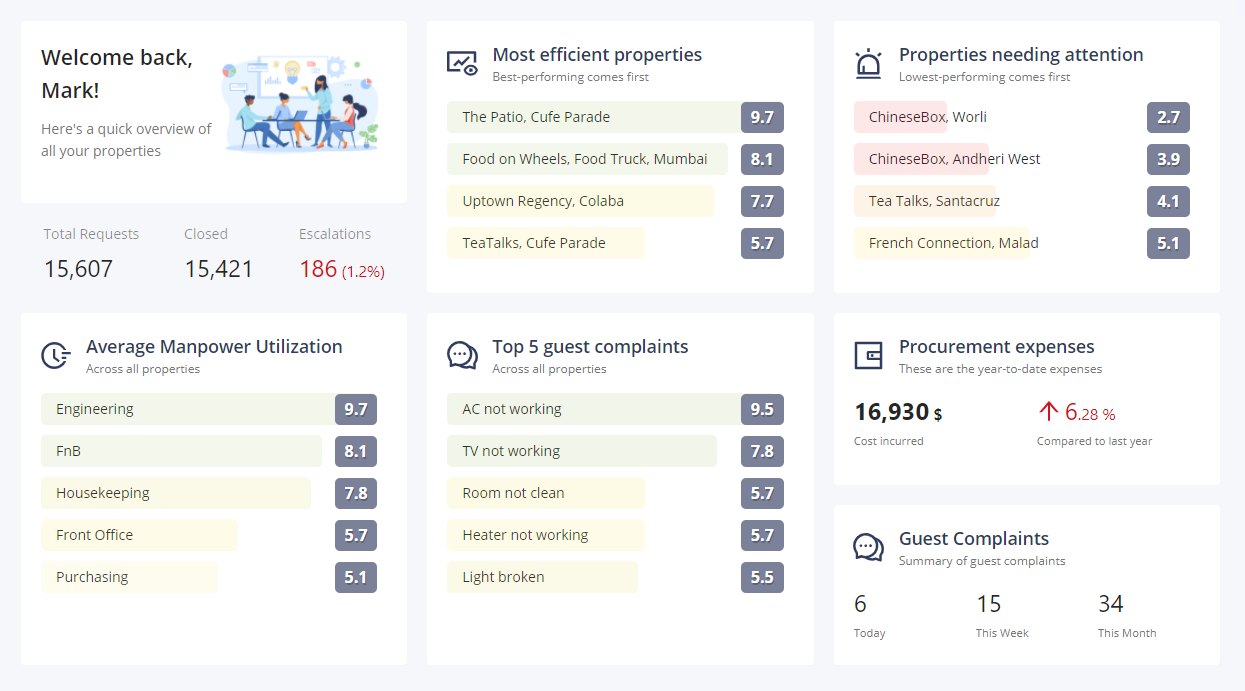This screenshot has height=691, width=1245.
Task: Click the Top 5 guest complaints chat icon
Action: tap(462, 355)
